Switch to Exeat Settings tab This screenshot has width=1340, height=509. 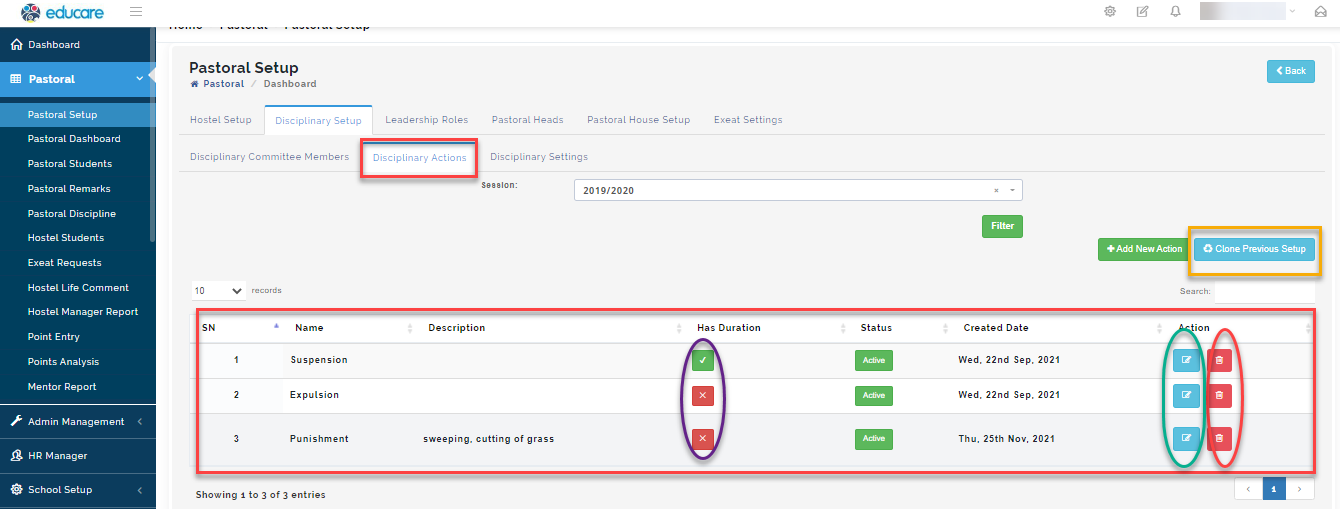pos(748,120)
